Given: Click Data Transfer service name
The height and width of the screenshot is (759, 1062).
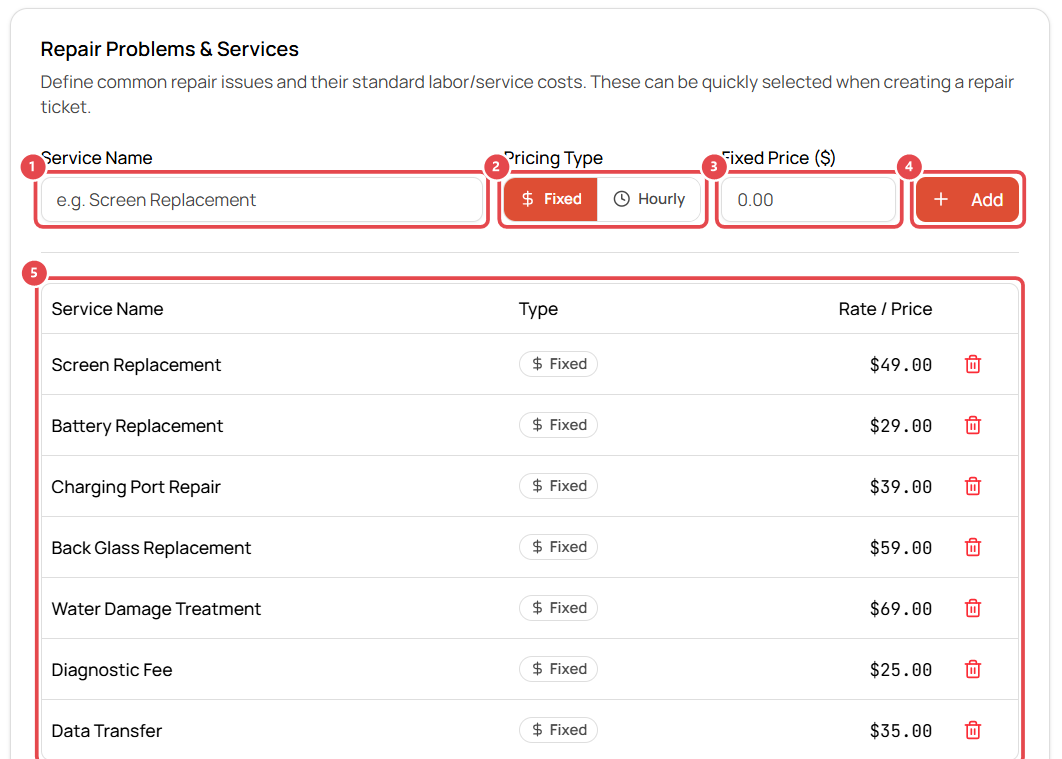Looking at the screenshot, I should (x=107, y=731).
